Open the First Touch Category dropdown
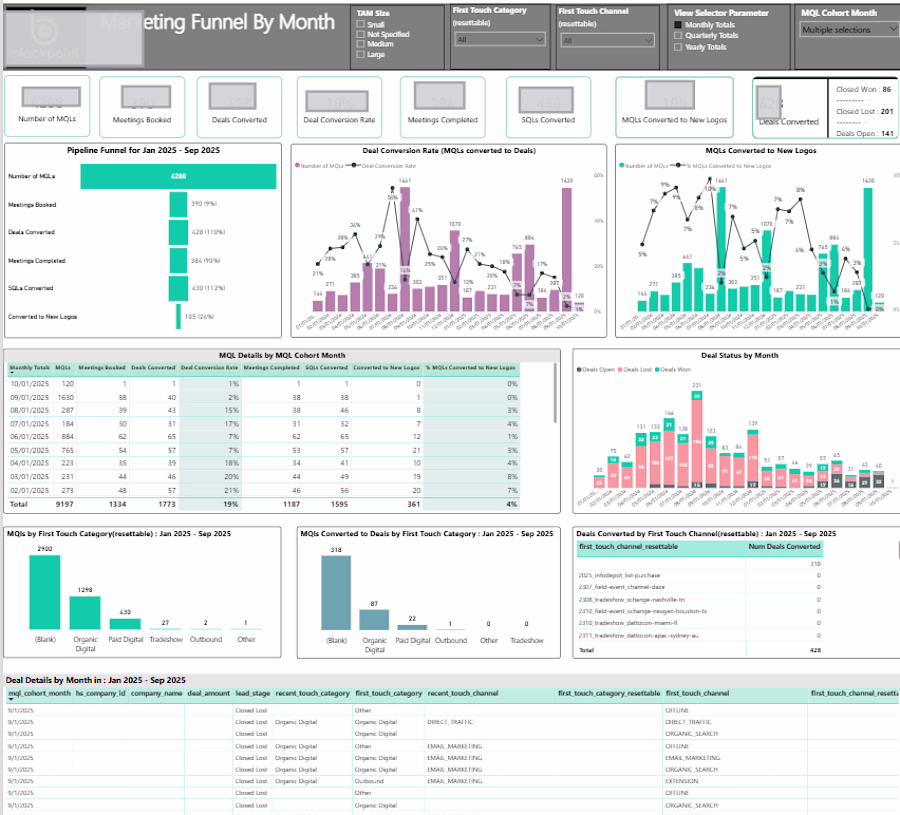 pyautogui.click(x=500, y=40)
